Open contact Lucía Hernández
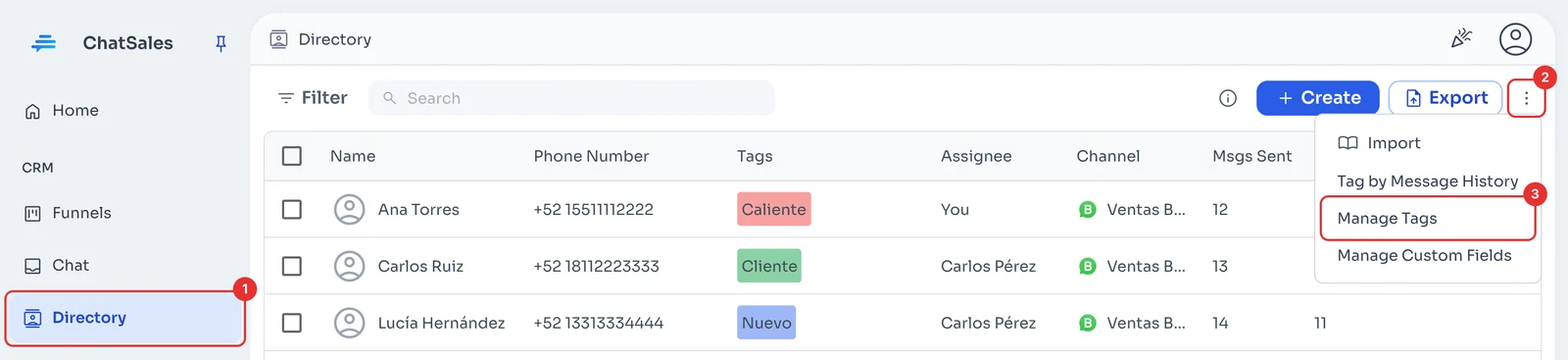 tap(441, 323)
